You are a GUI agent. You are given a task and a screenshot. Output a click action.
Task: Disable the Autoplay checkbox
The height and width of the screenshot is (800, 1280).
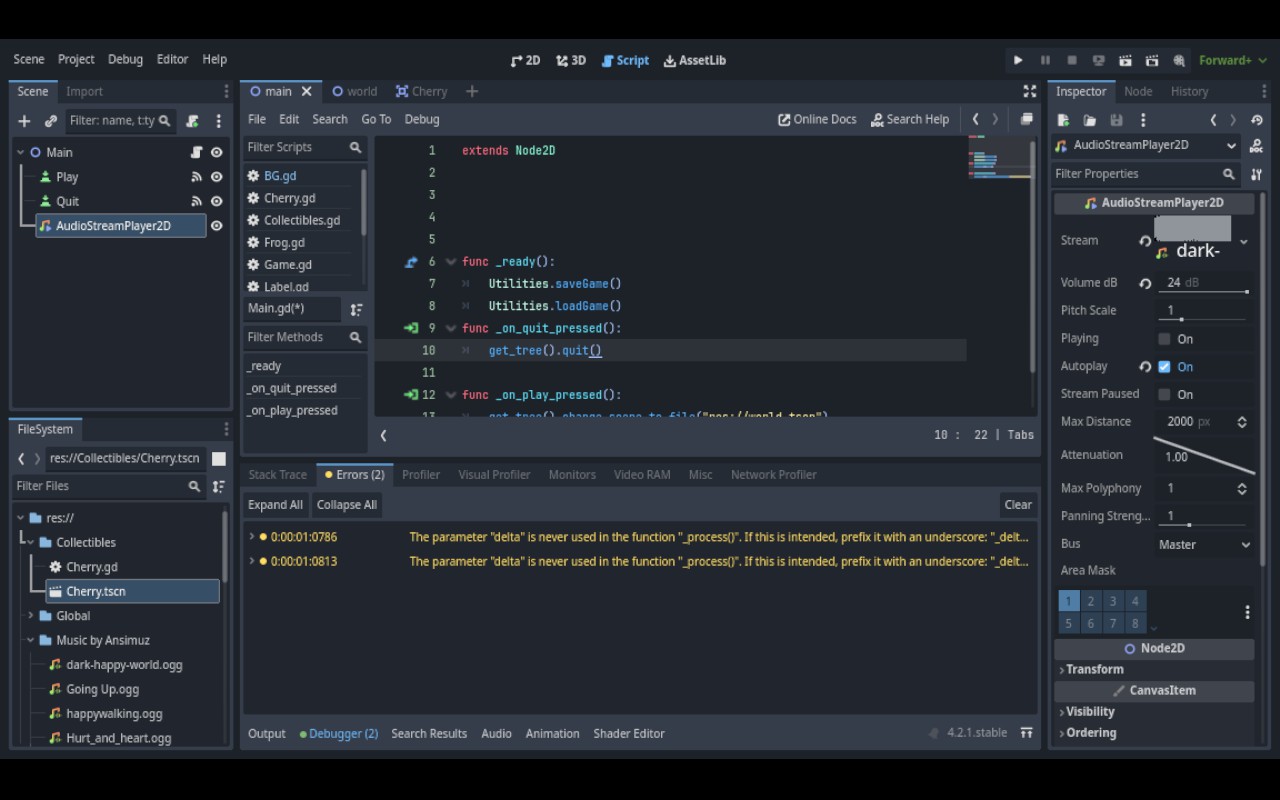pos(1164,367)
